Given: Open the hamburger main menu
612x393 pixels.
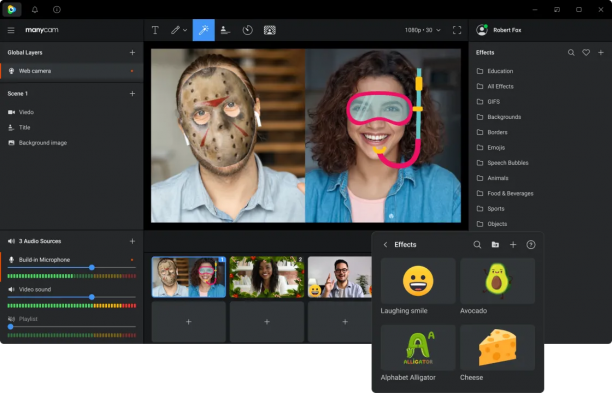Looking at the screenshot, I should pos(11,30).
